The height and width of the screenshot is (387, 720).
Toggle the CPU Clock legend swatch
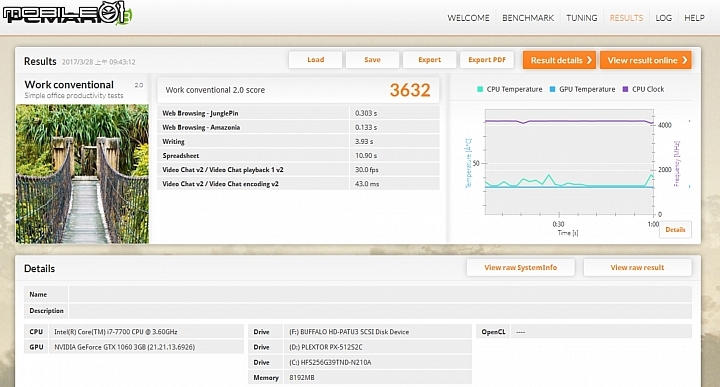click(625, 89)
